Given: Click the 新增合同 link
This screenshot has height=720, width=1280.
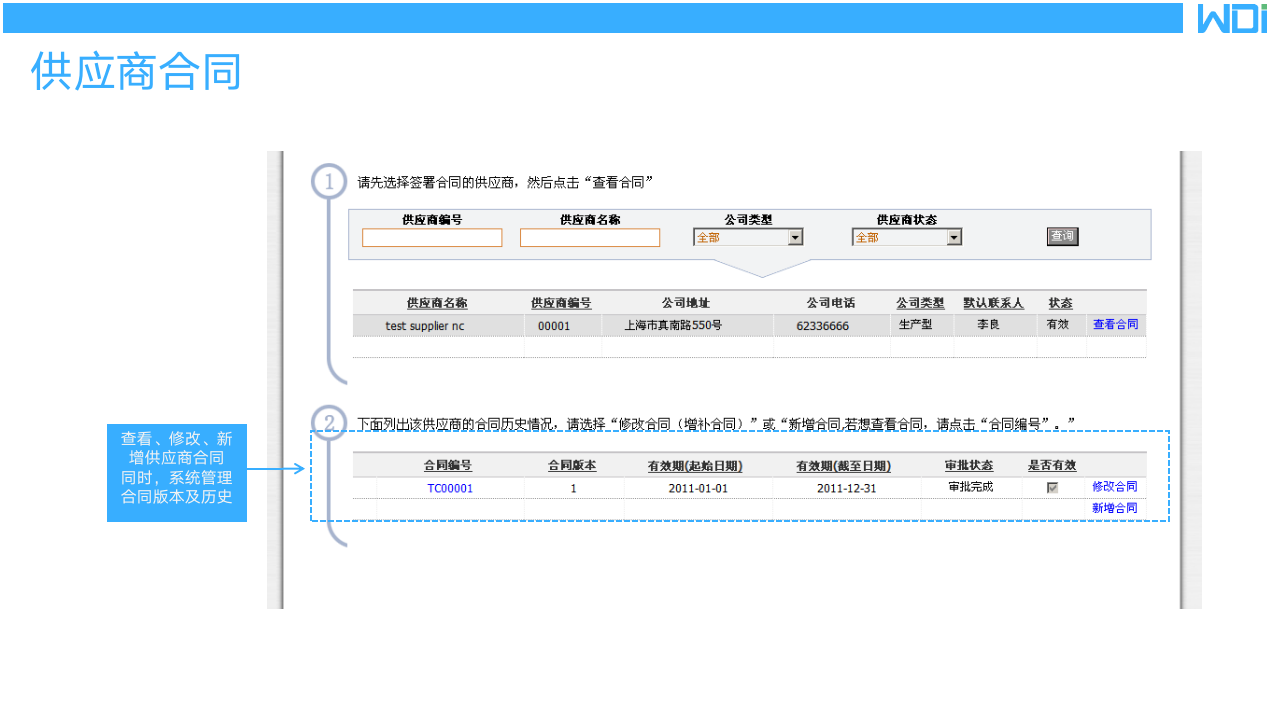Looking at the screenshot, I should click(x=1115, y=507).
